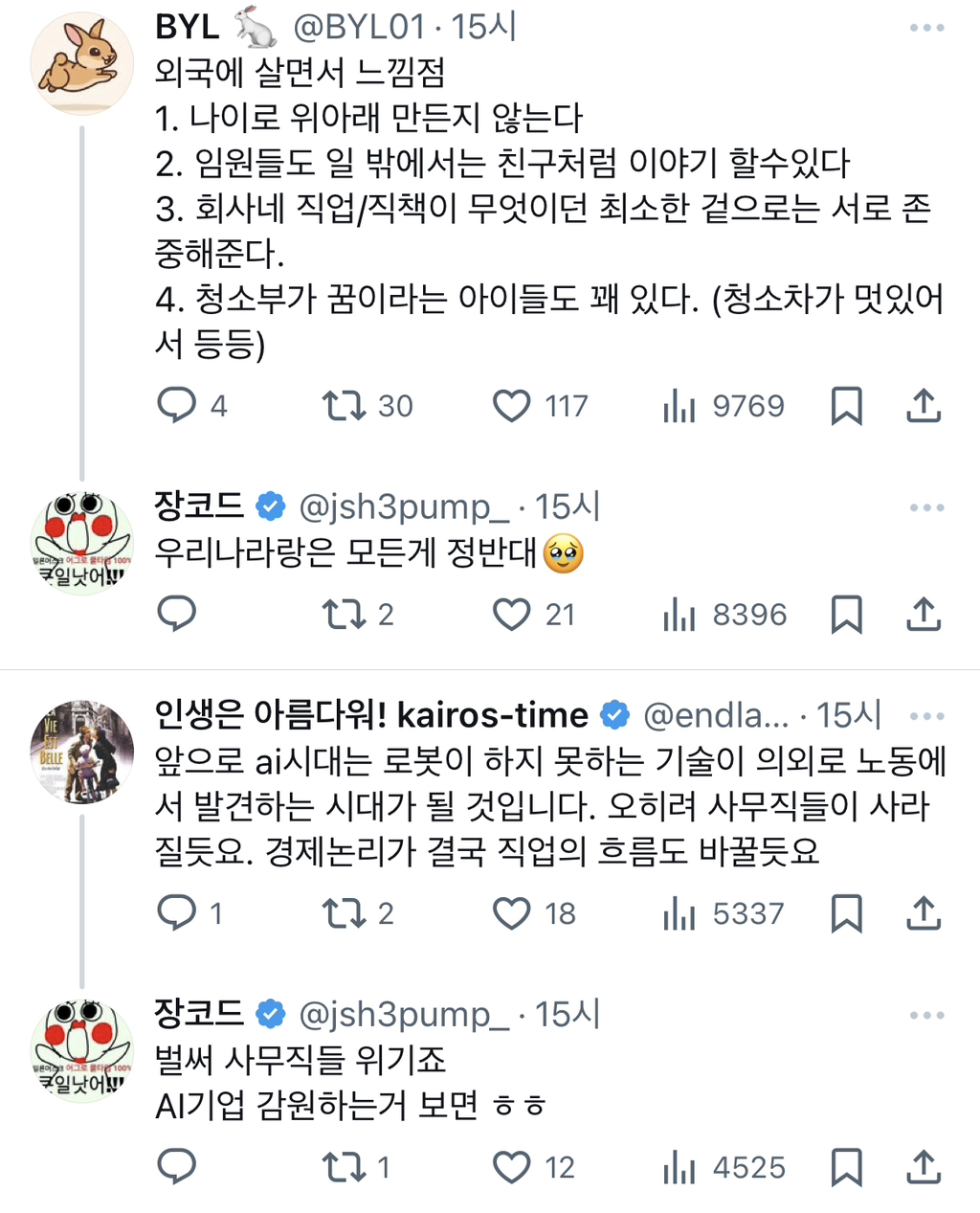
Task: Bookmark BYL's tweet
Action: 848,405
